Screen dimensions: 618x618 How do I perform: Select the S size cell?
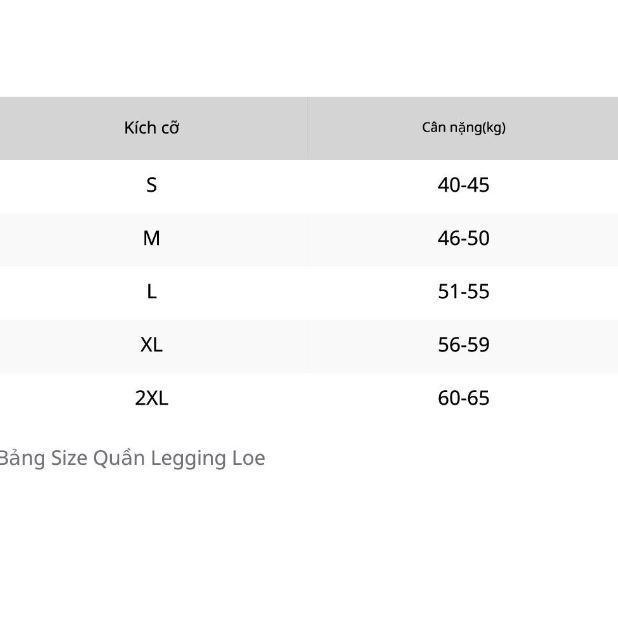[x=151, y=185]
